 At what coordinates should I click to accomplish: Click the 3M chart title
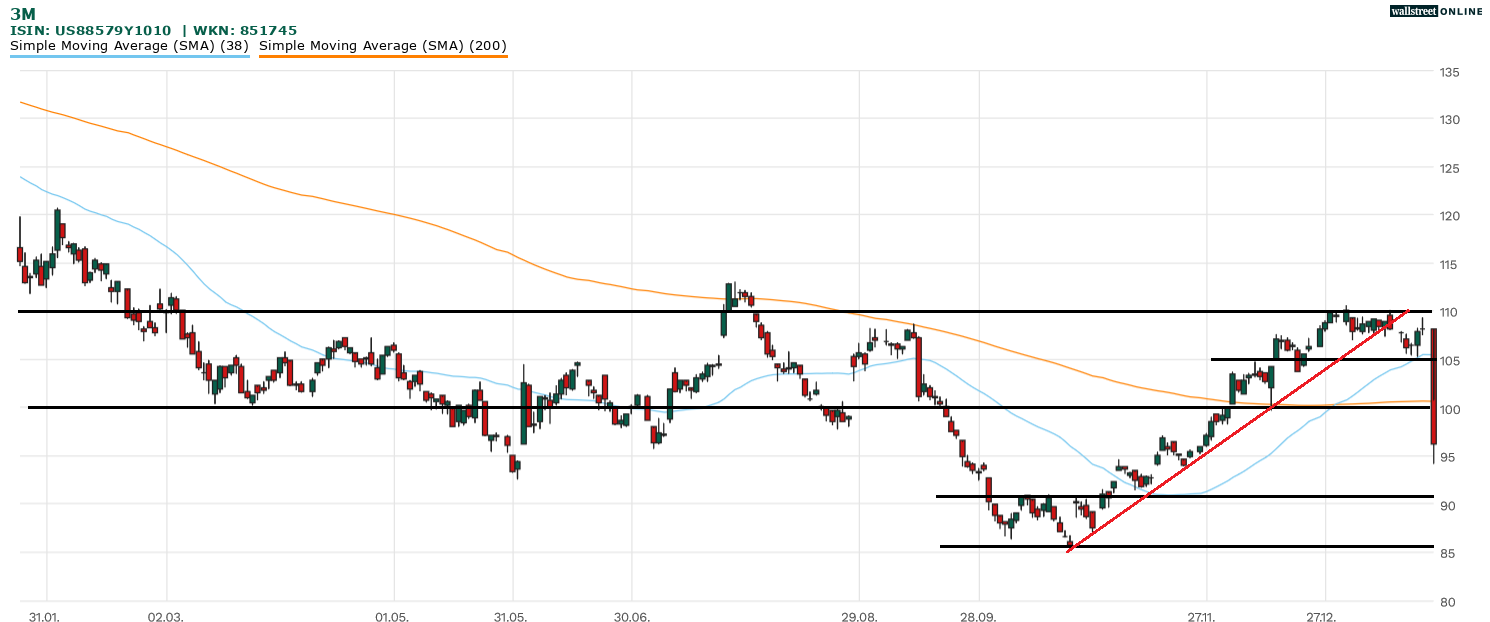pos(23,14)
